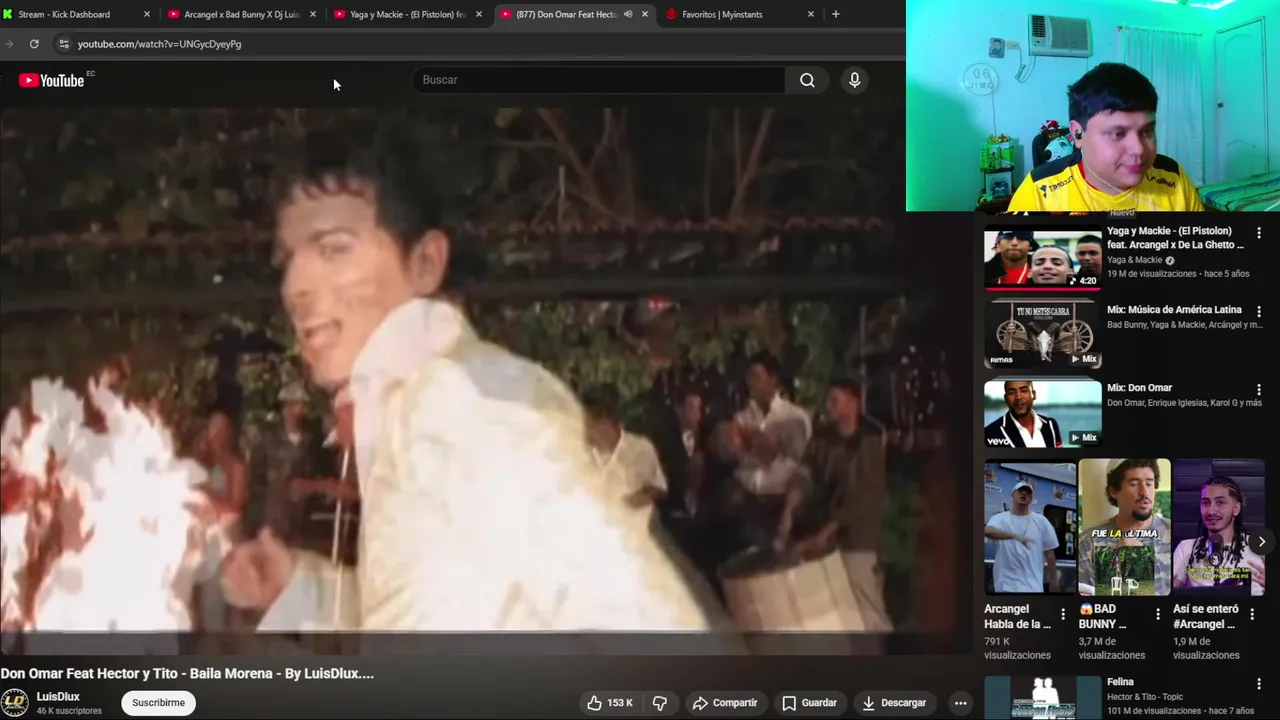
Task: Open Don Omar vevo mix thumbnail
Action: [x=1042, y=414]
